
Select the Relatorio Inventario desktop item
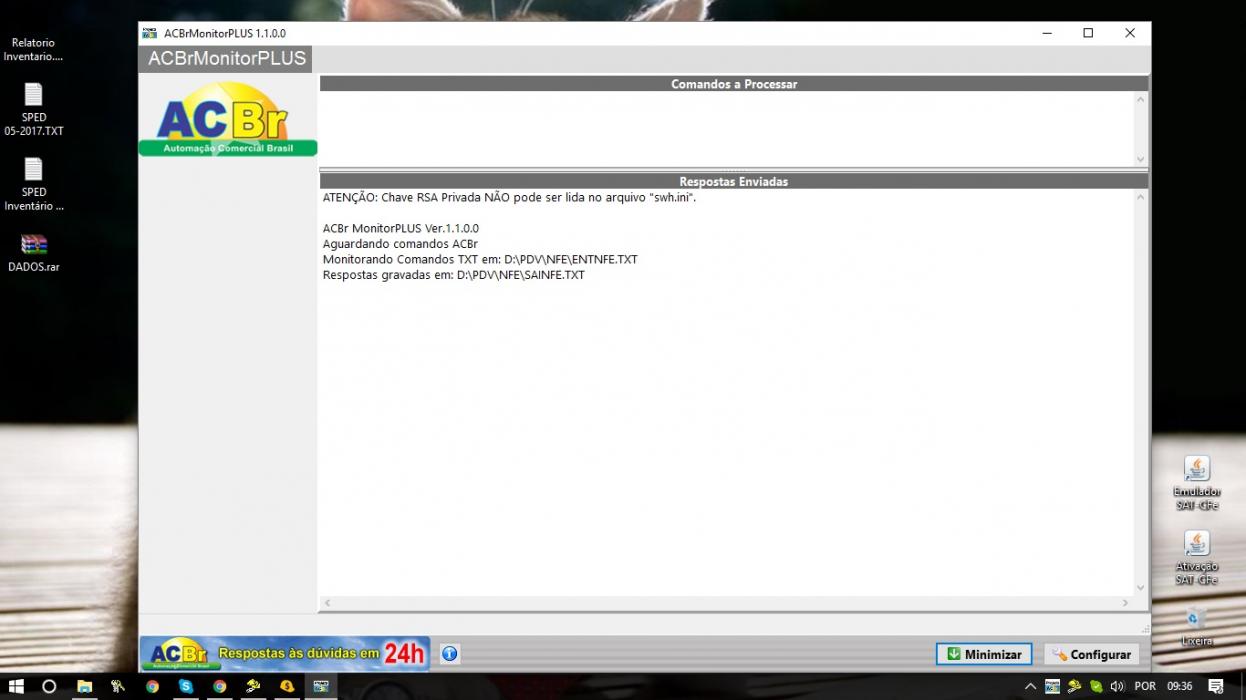coord(34,49)
